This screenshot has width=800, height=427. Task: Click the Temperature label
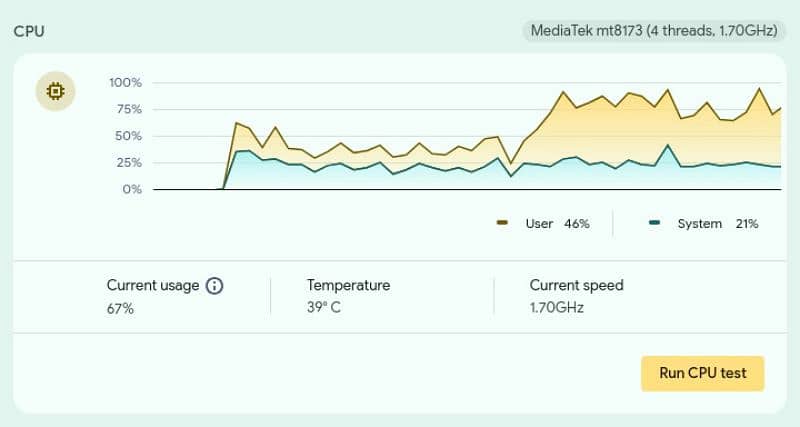point(348,286)
